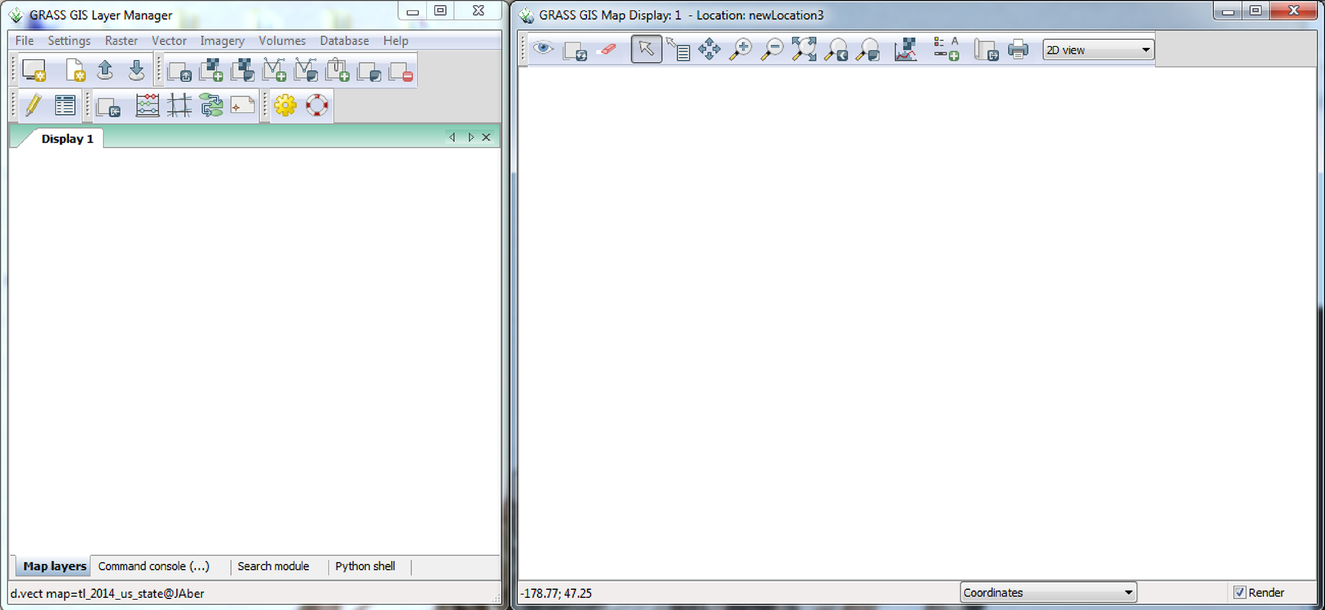Switch to Search module tab
The width and height of the screenshot is (1325, 610).
coord(273,566)
